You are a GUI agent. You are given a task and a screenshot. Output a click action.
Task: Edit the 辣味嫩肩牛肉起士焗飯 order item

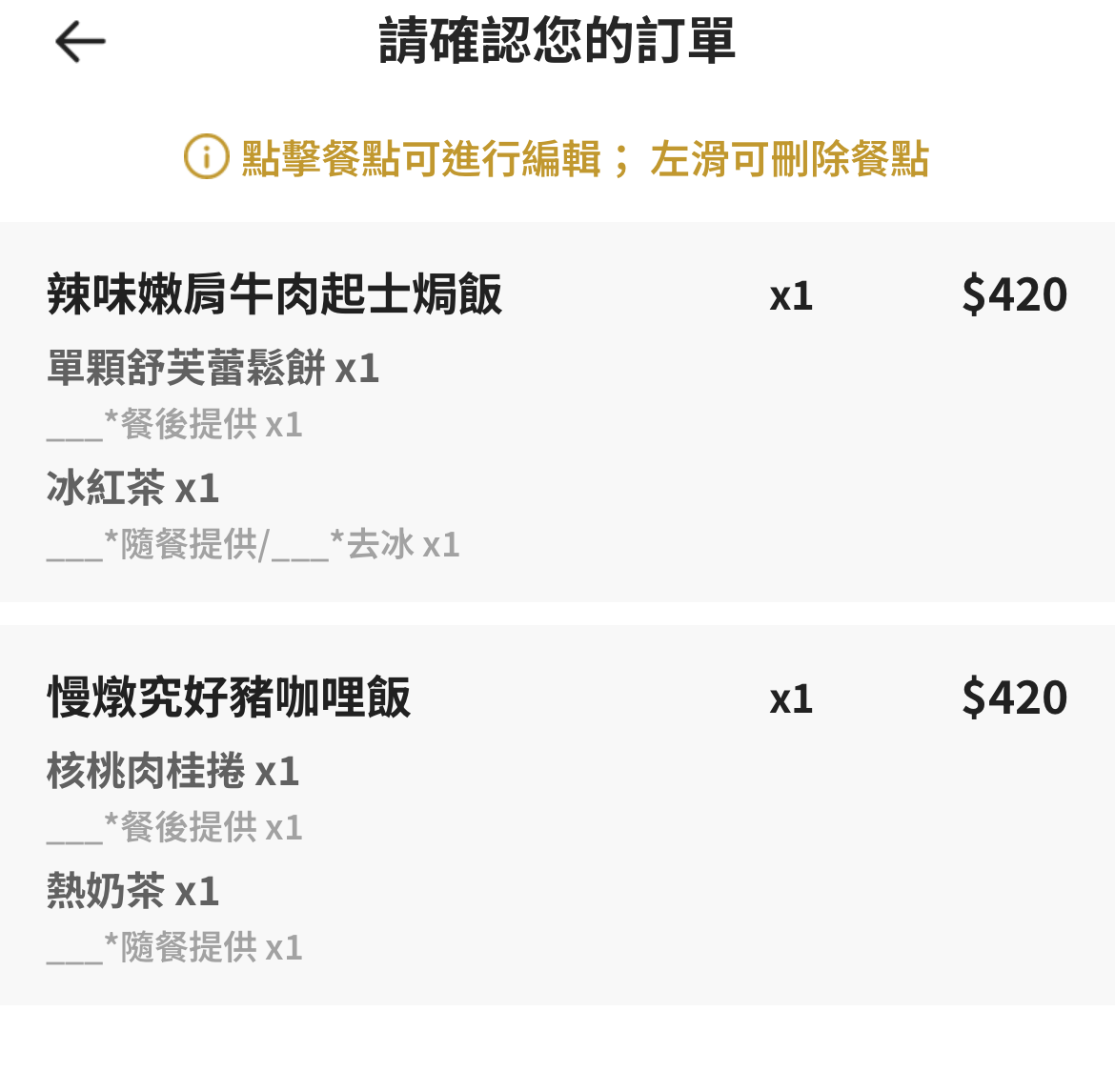coord(274,294)
